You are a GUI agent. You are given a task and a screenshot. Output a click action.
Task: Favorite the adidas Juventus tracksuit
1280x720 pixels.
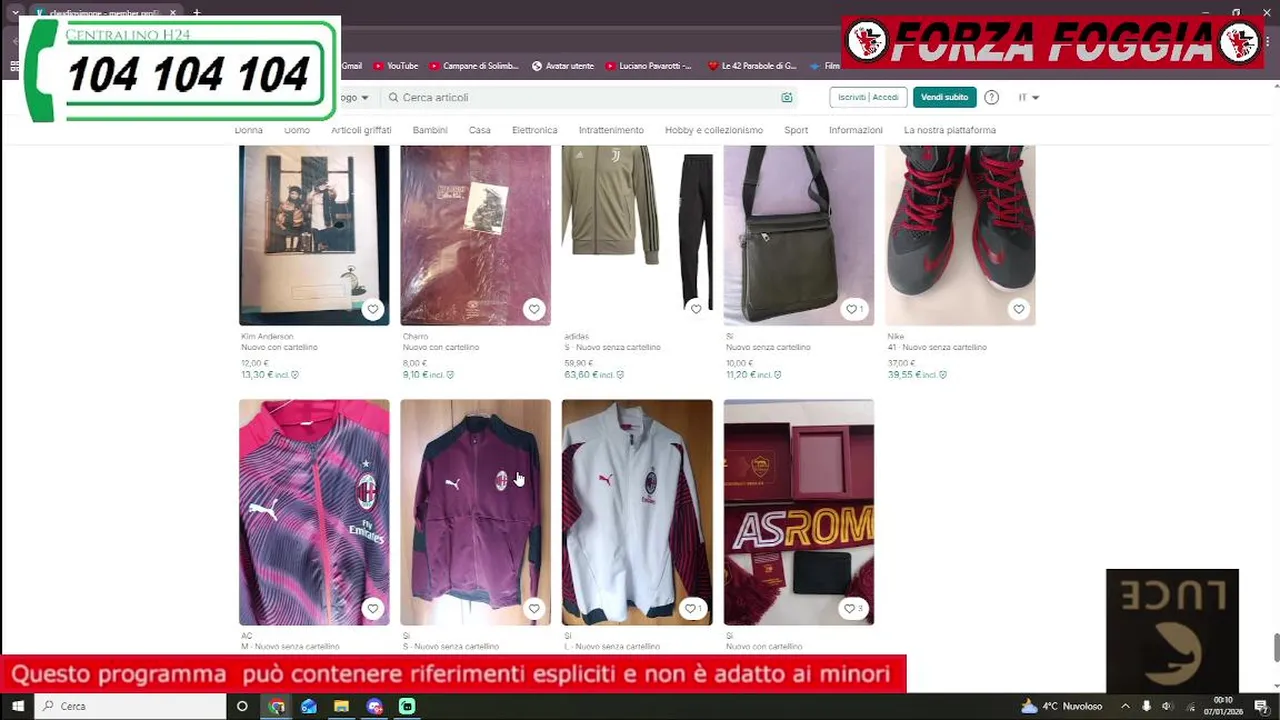[696, 309]
